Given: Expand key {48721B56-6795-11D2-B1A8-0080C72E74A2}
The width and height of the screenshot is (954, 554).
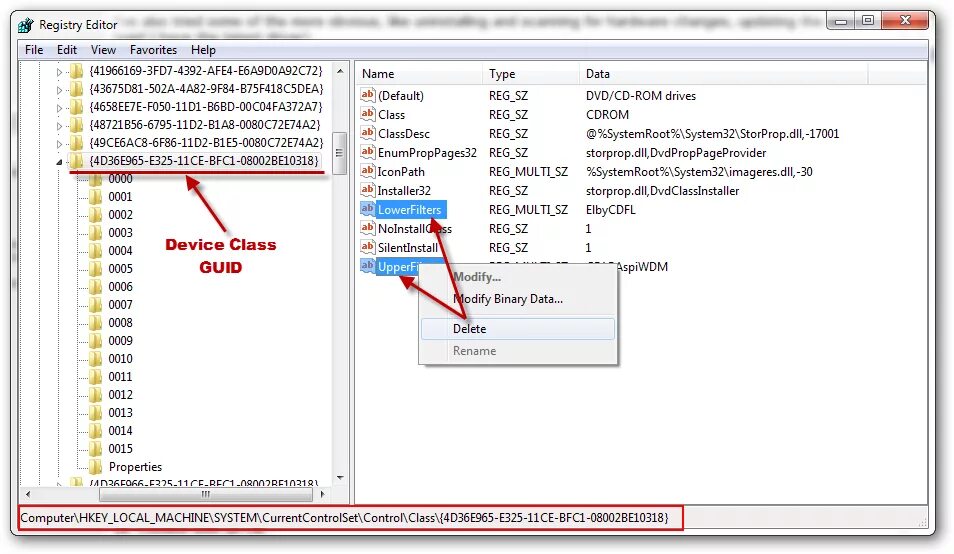Looking at the screenshot, I should [59, 126].
